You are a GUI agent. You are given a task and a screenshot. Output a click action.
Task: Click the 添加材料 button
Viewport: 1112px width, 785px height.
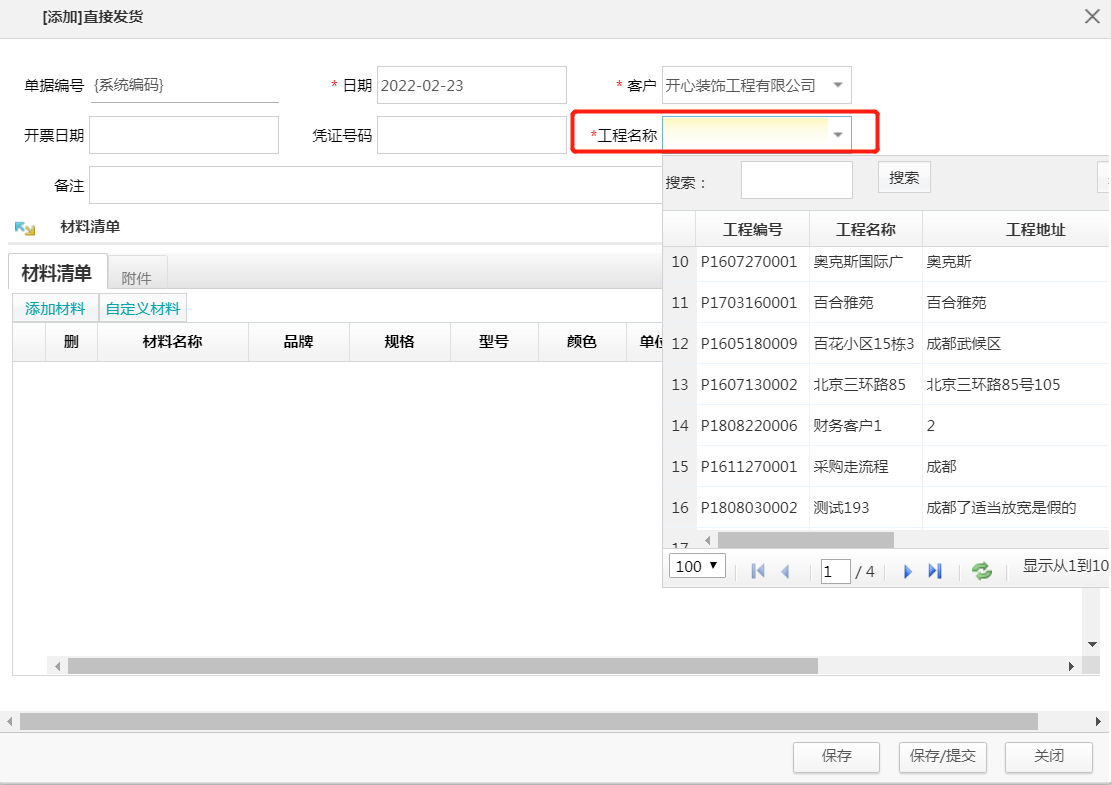(x=55, y=308)
